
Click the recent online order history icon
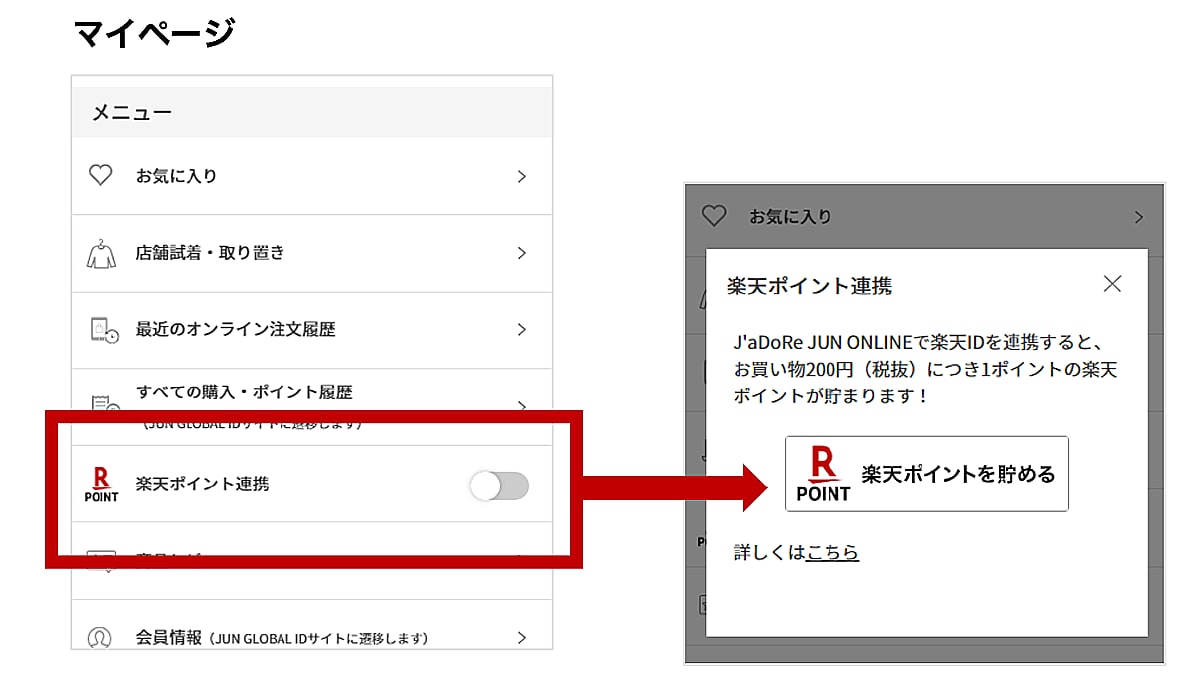point(103,330)
